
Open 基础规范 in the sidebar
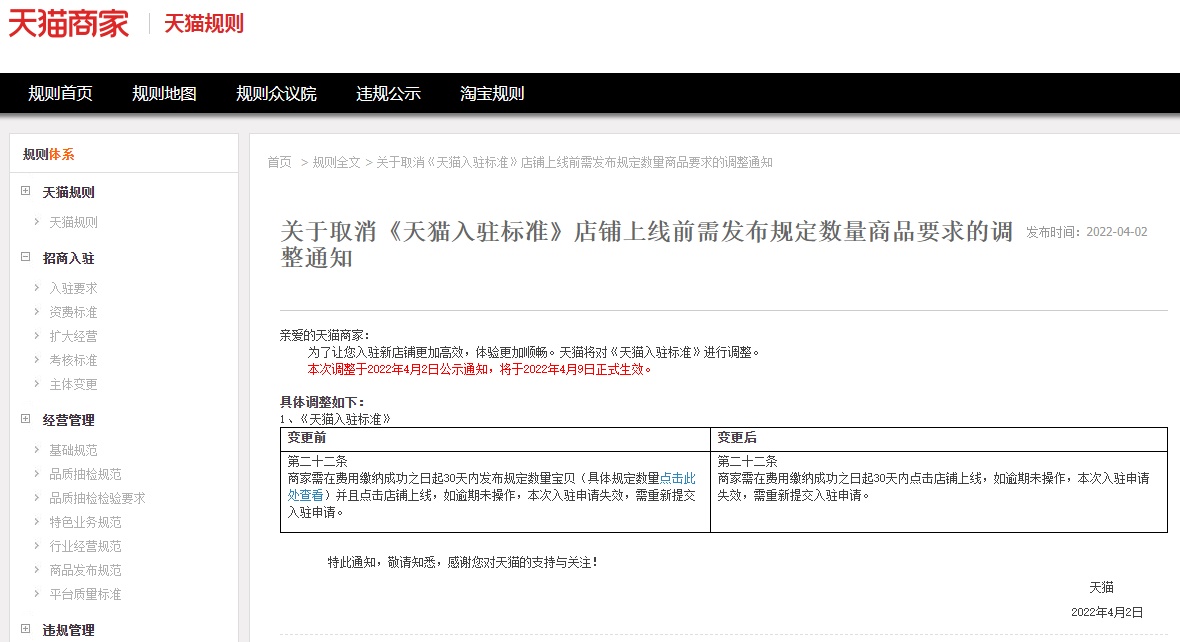click(x=73, y=450)
